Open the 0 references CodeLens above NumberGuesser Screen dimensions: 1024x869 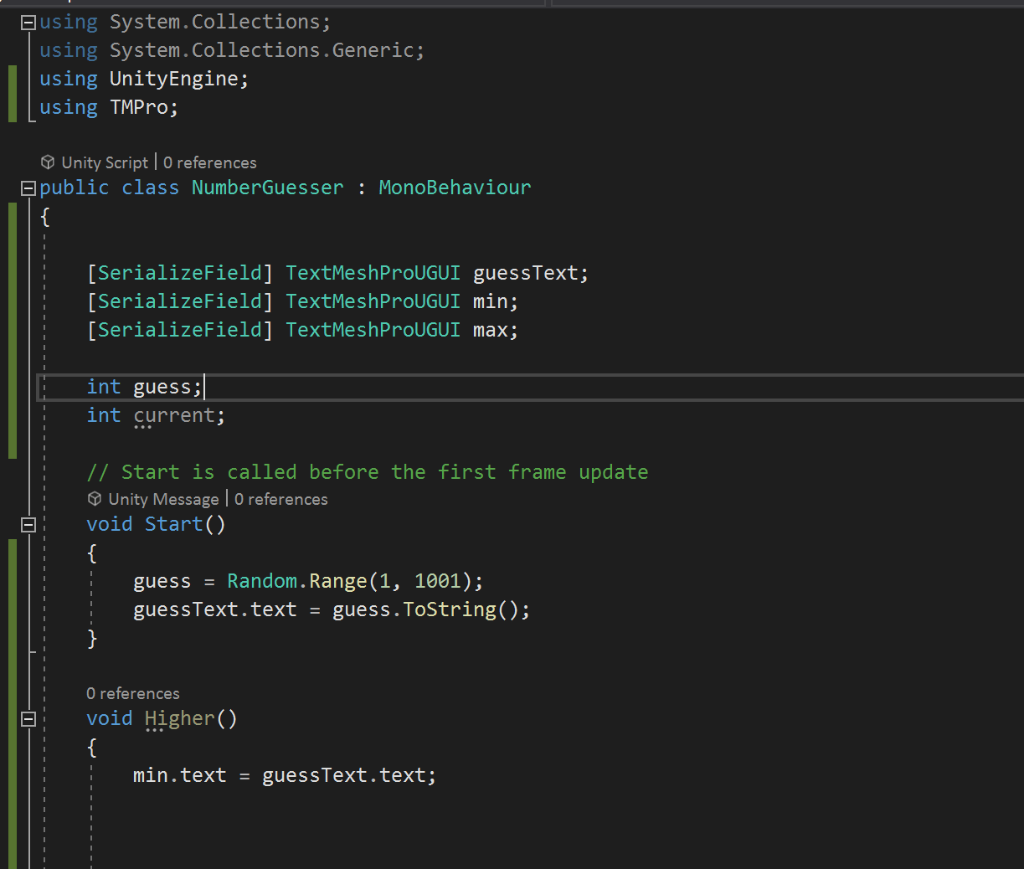(x=210, y=162)
